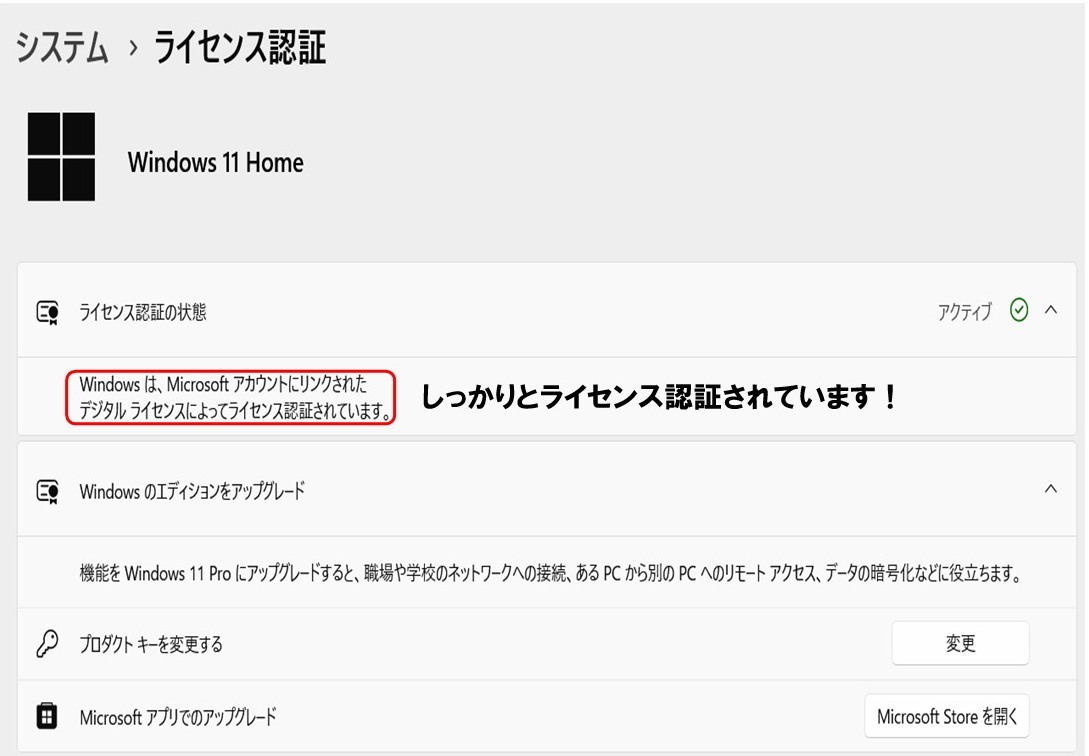This screenshot has height=756, width=1089.
Task: Open Microsoft Store を開く button
Action: click(x=947, y=716)
